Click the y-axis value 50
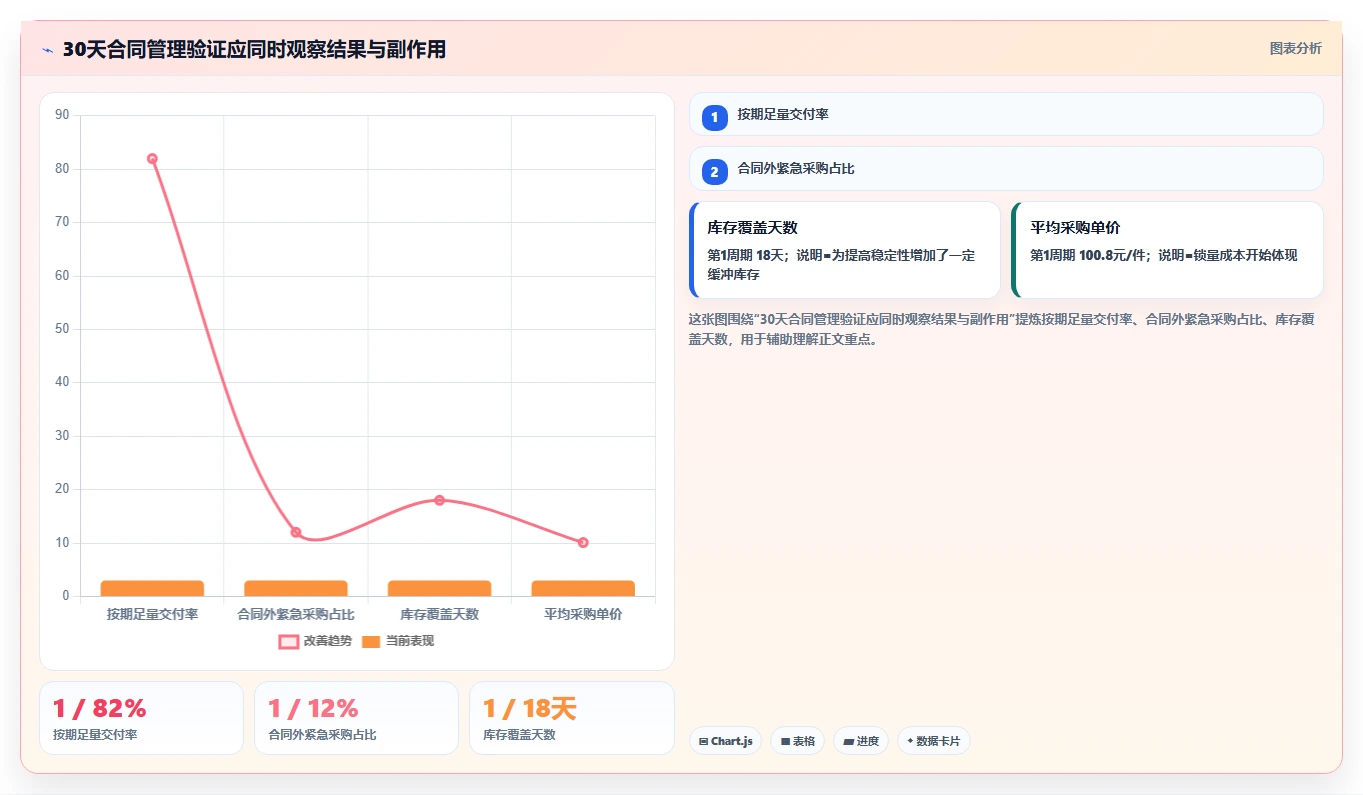The height and width of the screenshot is (795, 1363). tap(62, 329)
